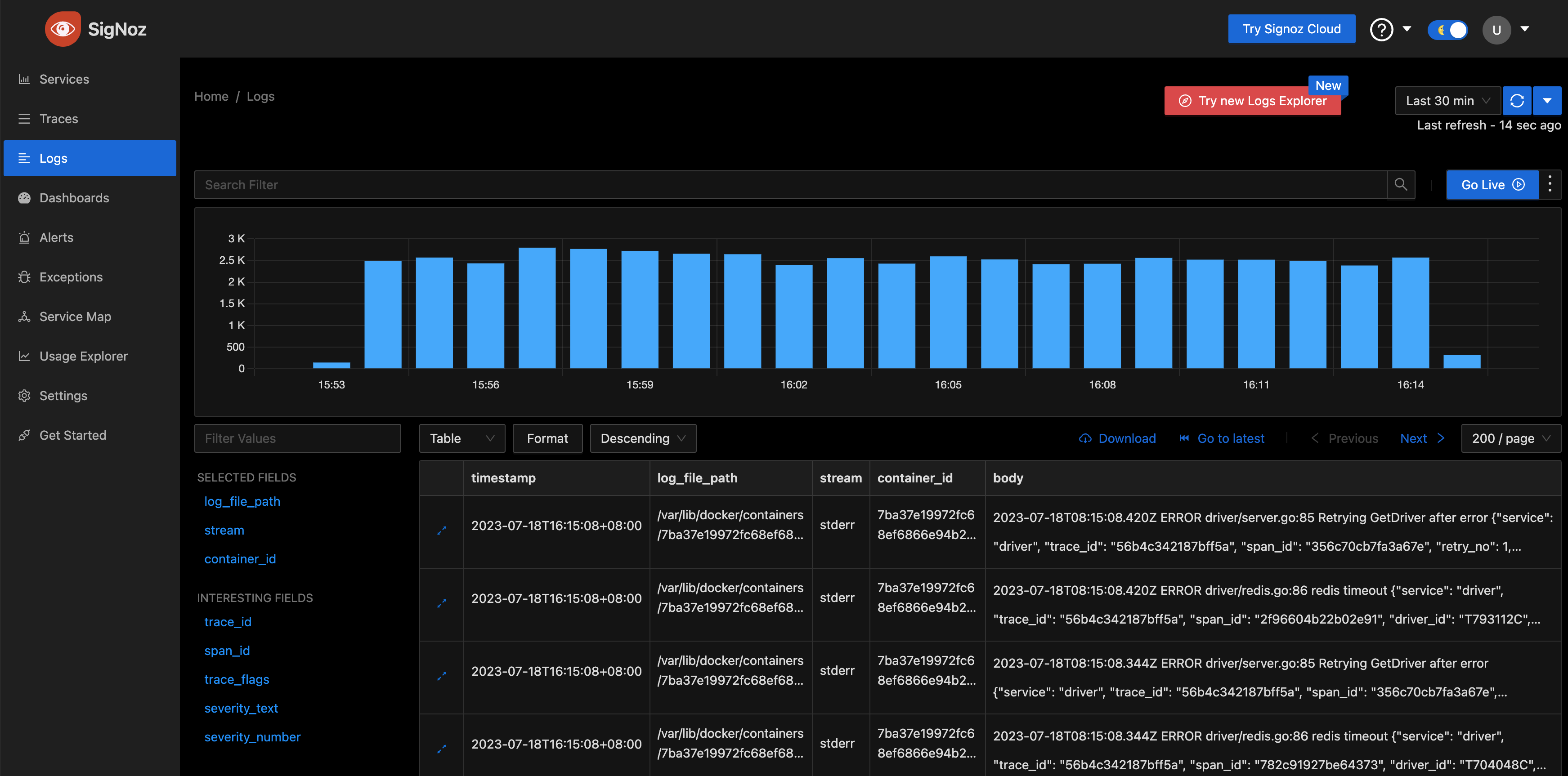Open the Table view dropdown
Screen dimensions: 1568x776
[461, 438]
